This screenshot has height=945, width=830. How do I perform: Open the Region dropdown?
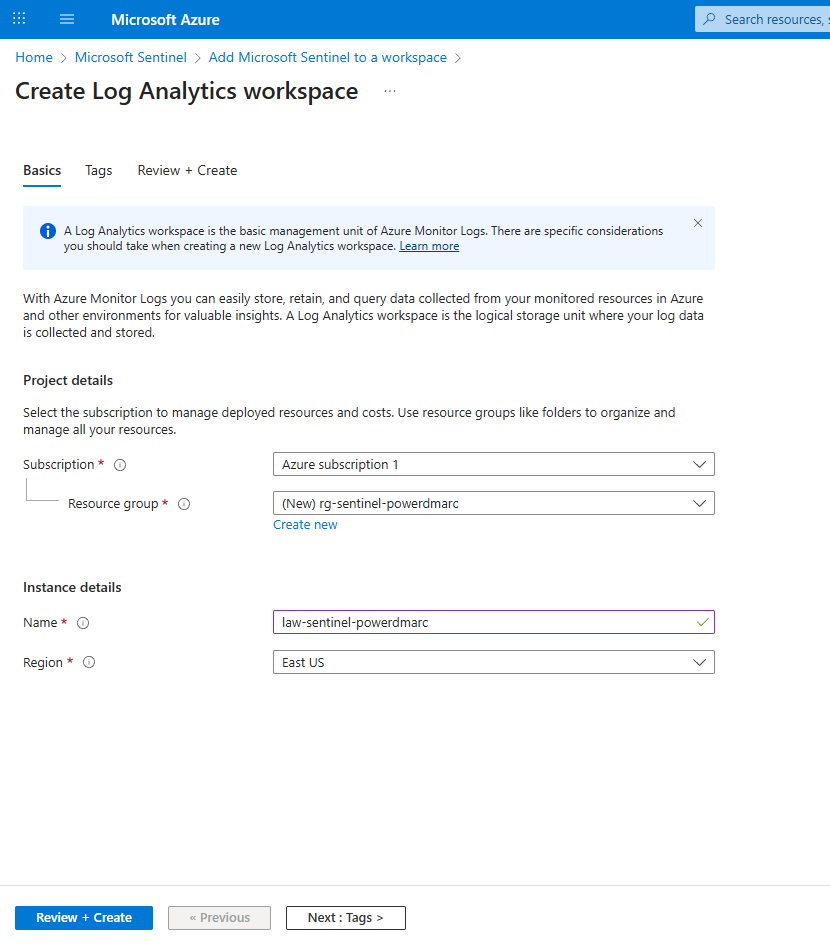coord(494,662)
